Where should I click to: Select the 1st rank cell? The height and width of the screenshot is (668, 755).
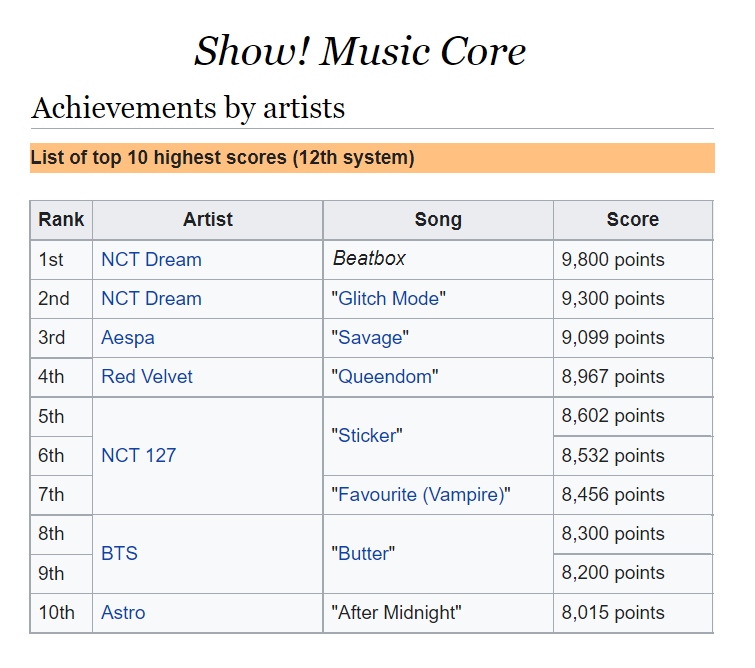coord(61,260)
